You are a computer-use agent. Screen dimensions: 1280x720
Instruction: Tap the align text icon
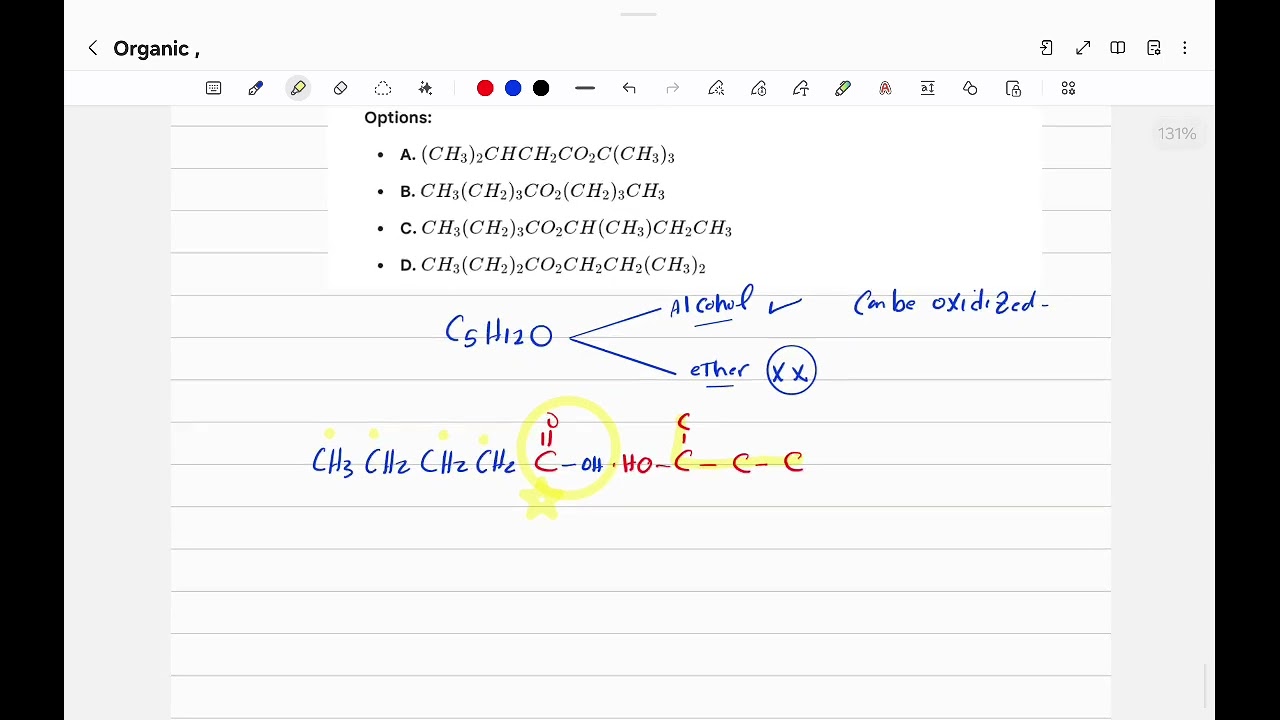(928, 88)
